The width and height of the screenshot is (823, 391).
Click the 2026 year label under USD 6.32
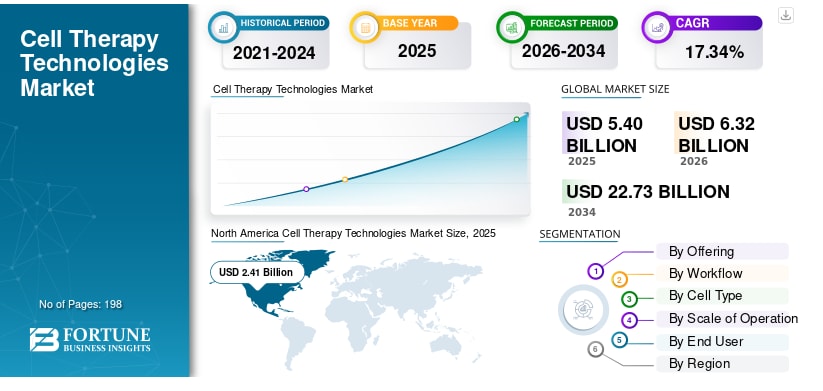point(694,162)
